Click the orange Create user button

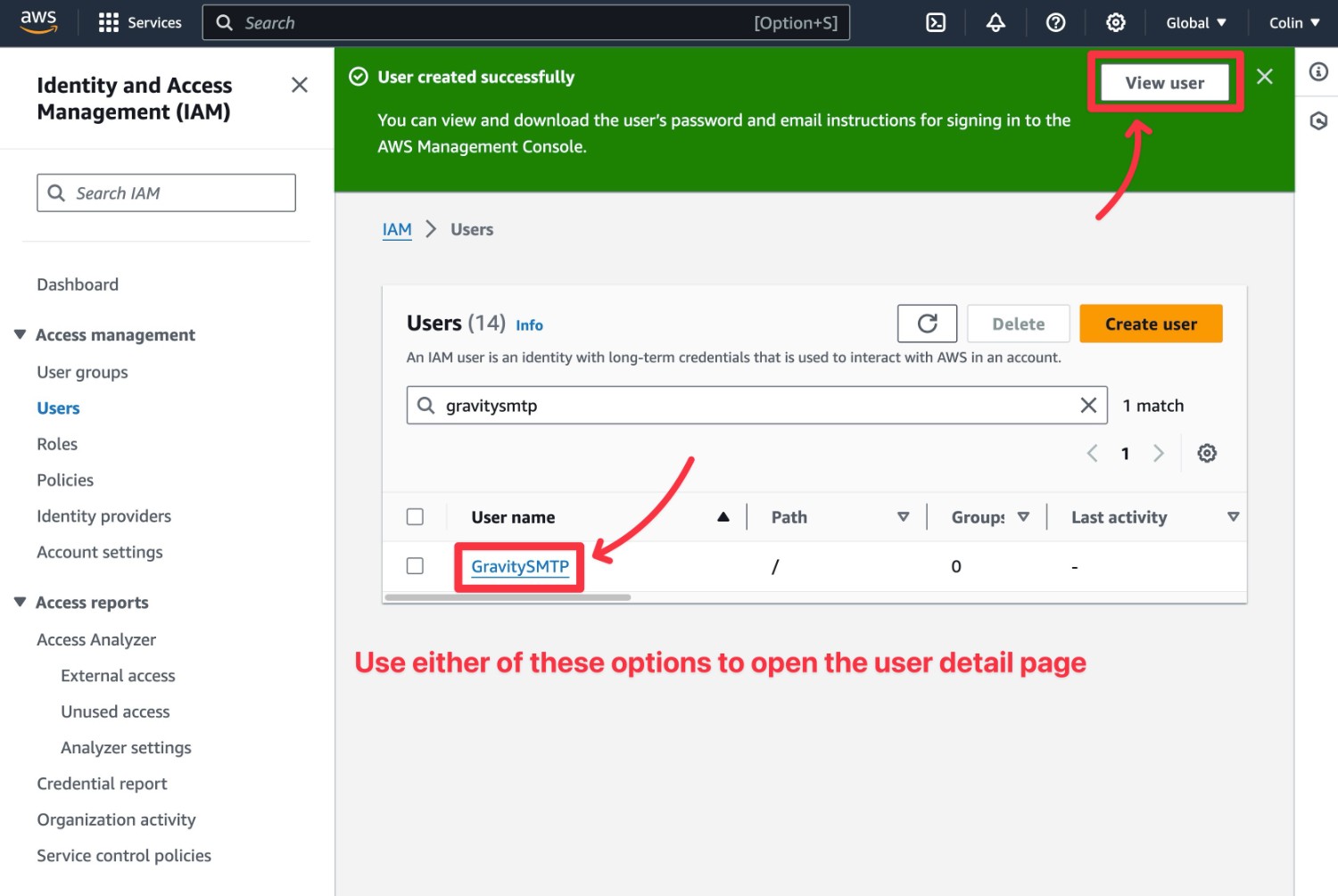(1151, 324)
